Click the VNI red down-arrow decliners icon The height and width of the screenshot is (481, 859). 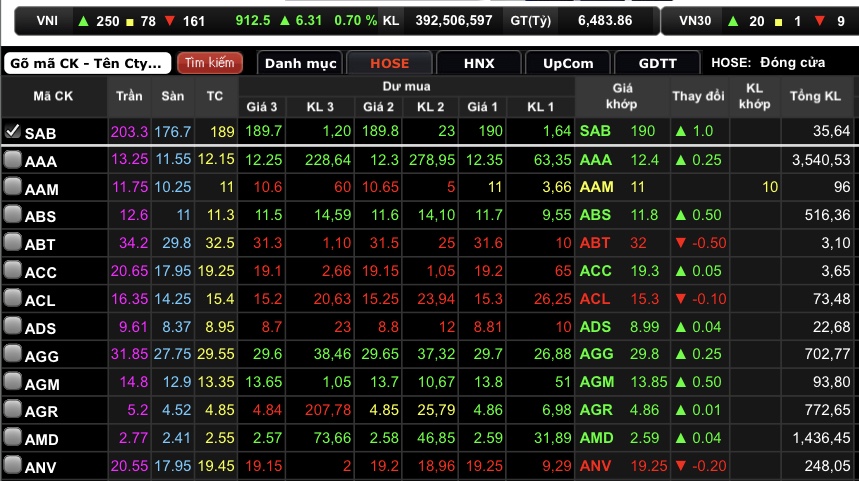170,21
